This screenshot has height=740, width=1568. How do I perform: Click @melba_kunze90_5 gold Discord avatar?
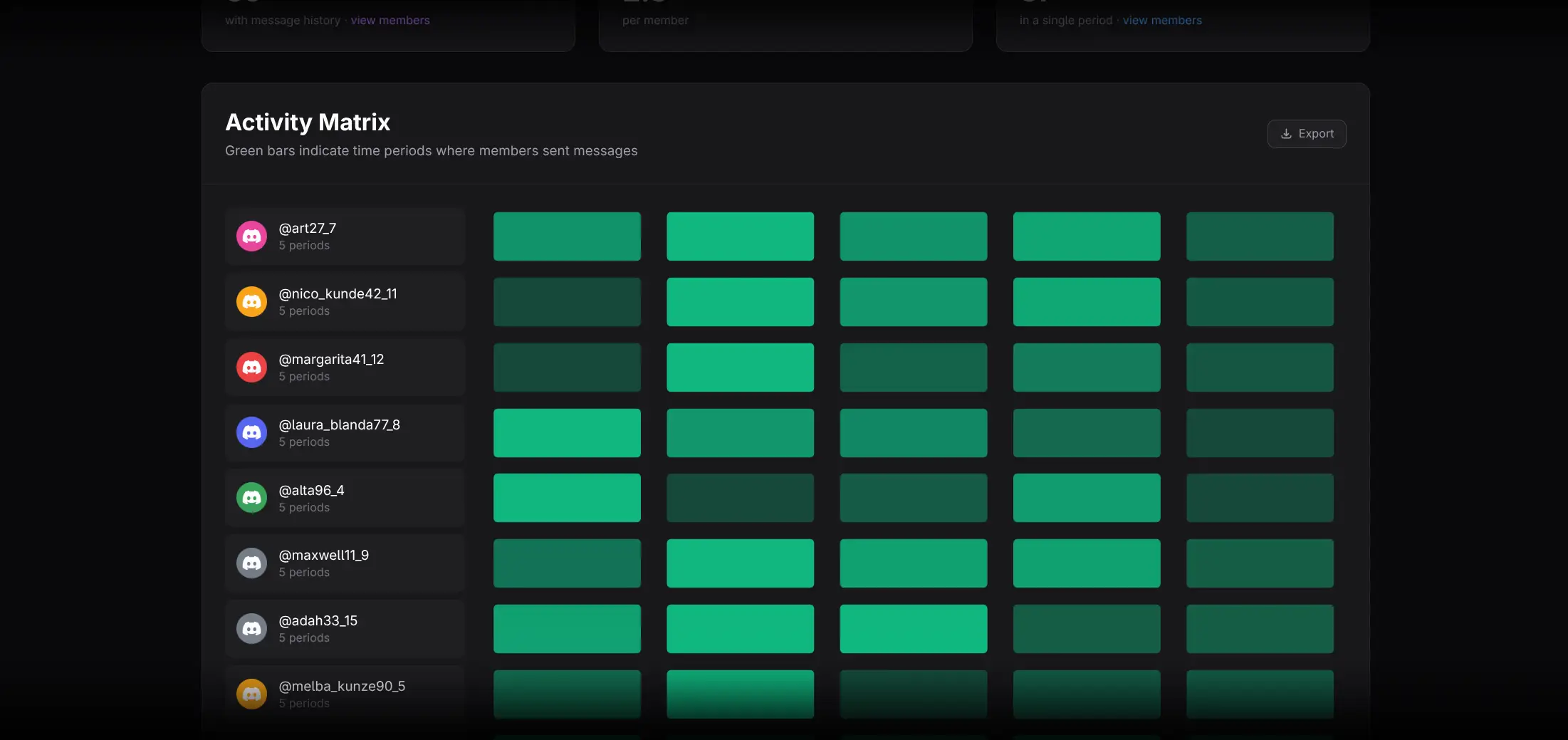[x=251, y=694]
